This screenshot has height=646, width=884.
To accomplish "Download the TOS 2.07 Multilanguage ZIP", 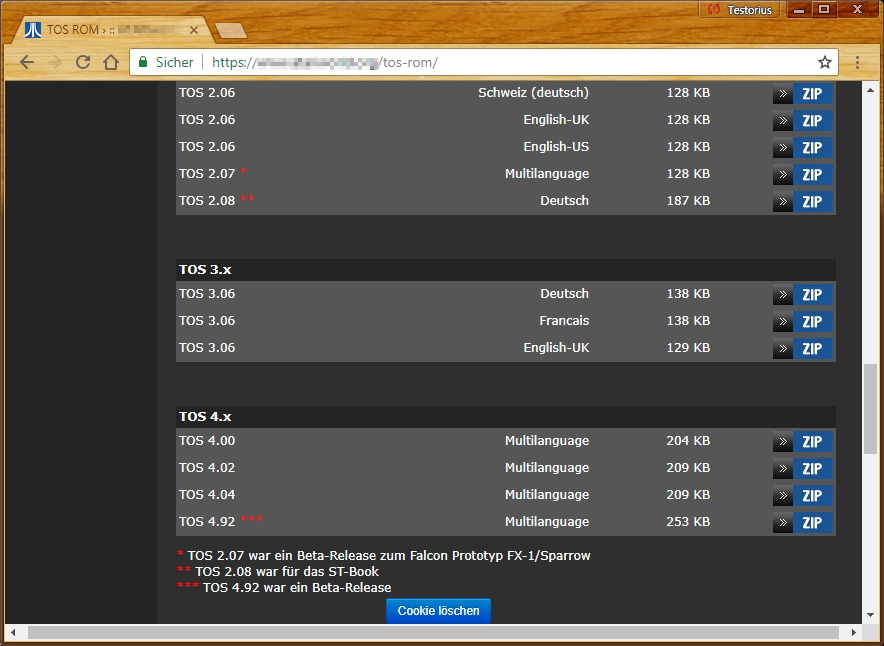I will [811, 175].
